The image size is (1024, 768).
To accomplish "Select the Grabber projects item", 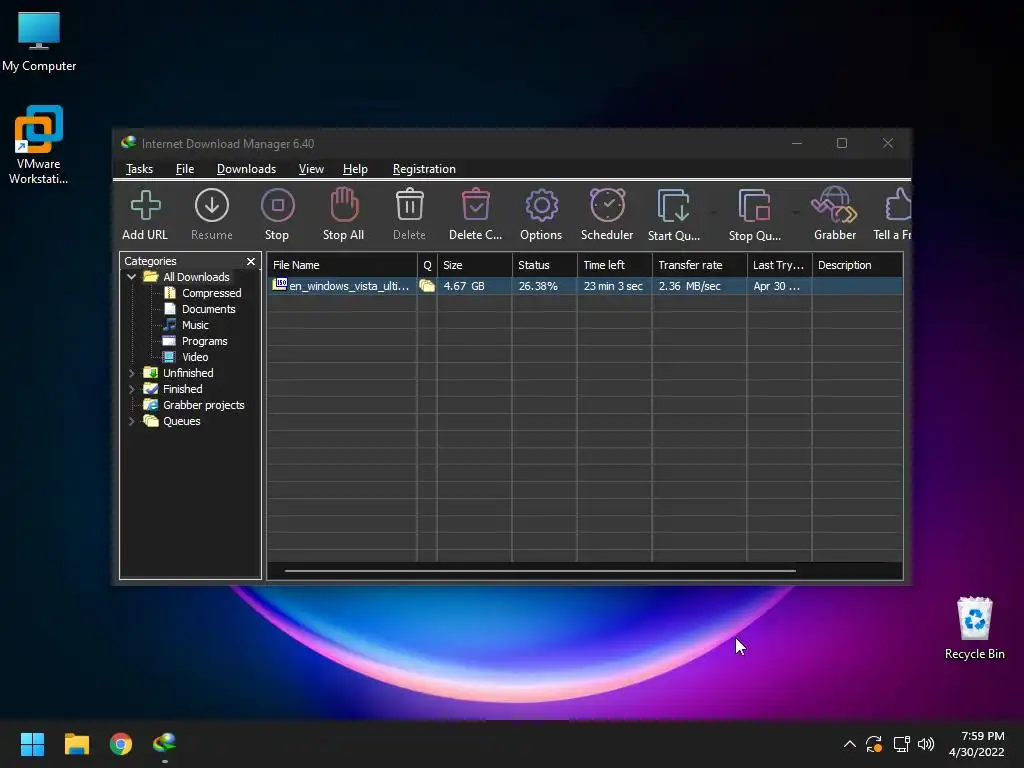I will click(203, 405).
